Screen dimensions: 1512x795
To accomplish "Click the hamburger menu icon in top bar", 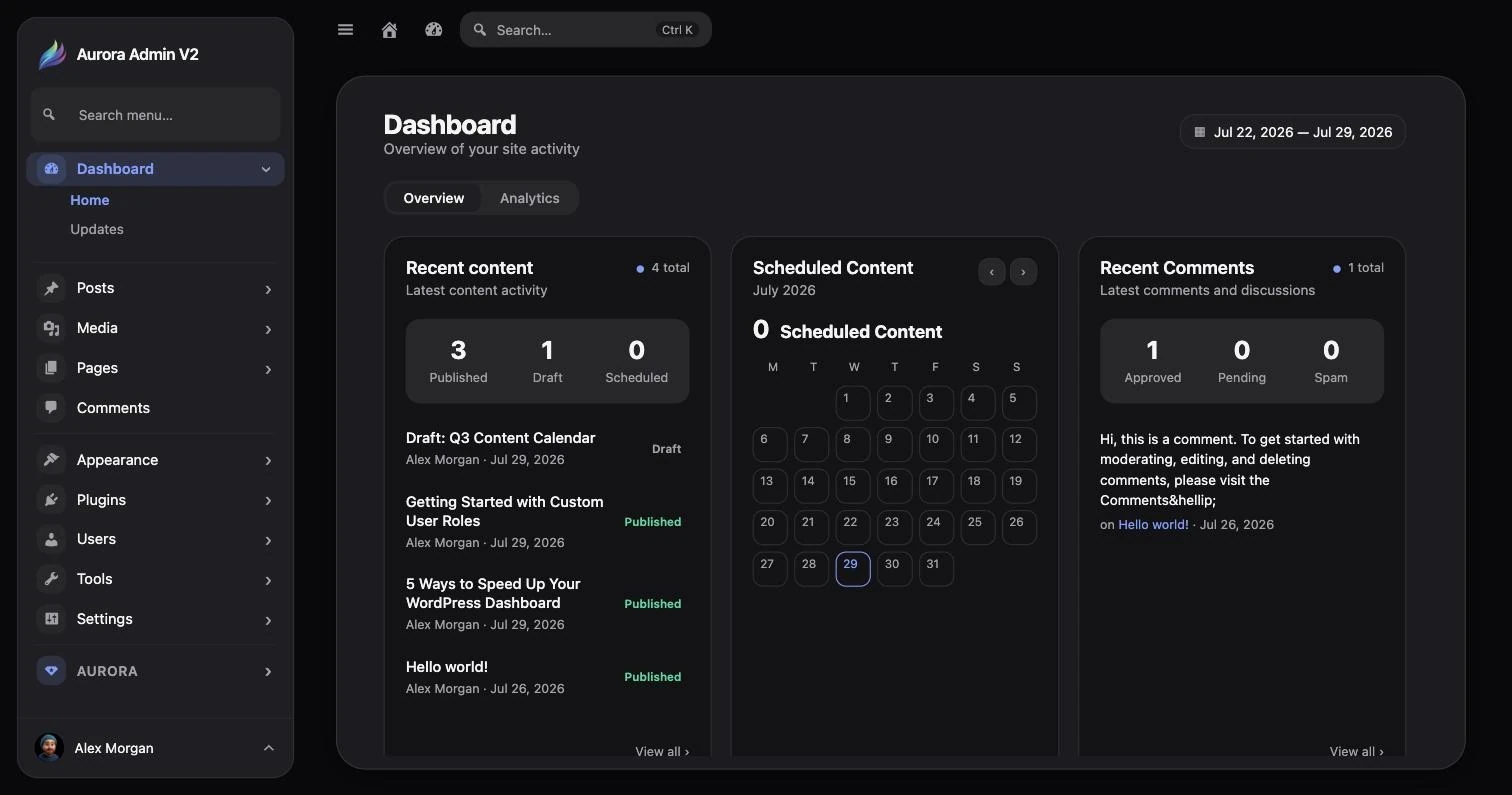I will [346, 30].
